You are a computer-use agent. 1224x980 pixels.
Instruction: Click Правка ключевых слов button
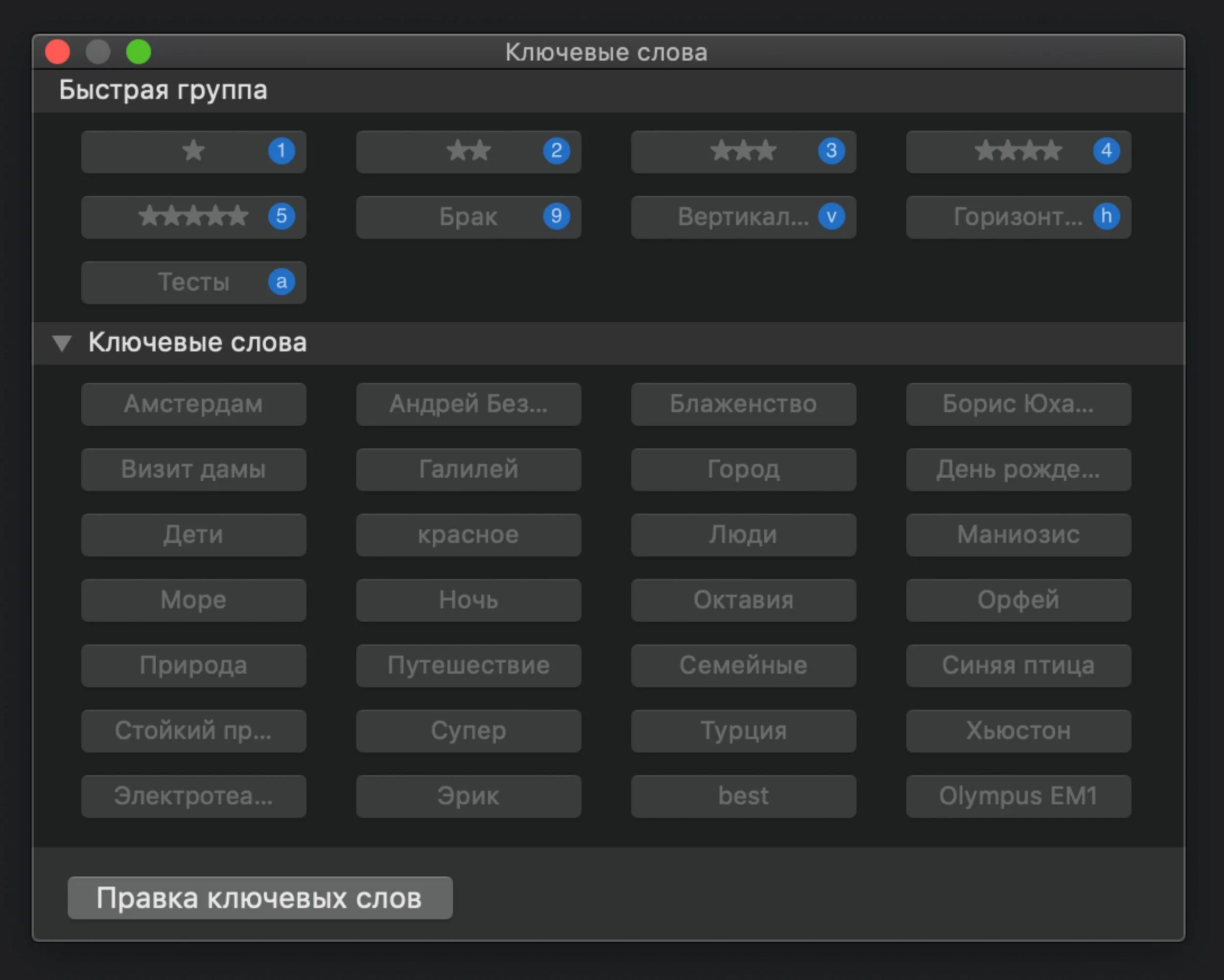[260, 898]
